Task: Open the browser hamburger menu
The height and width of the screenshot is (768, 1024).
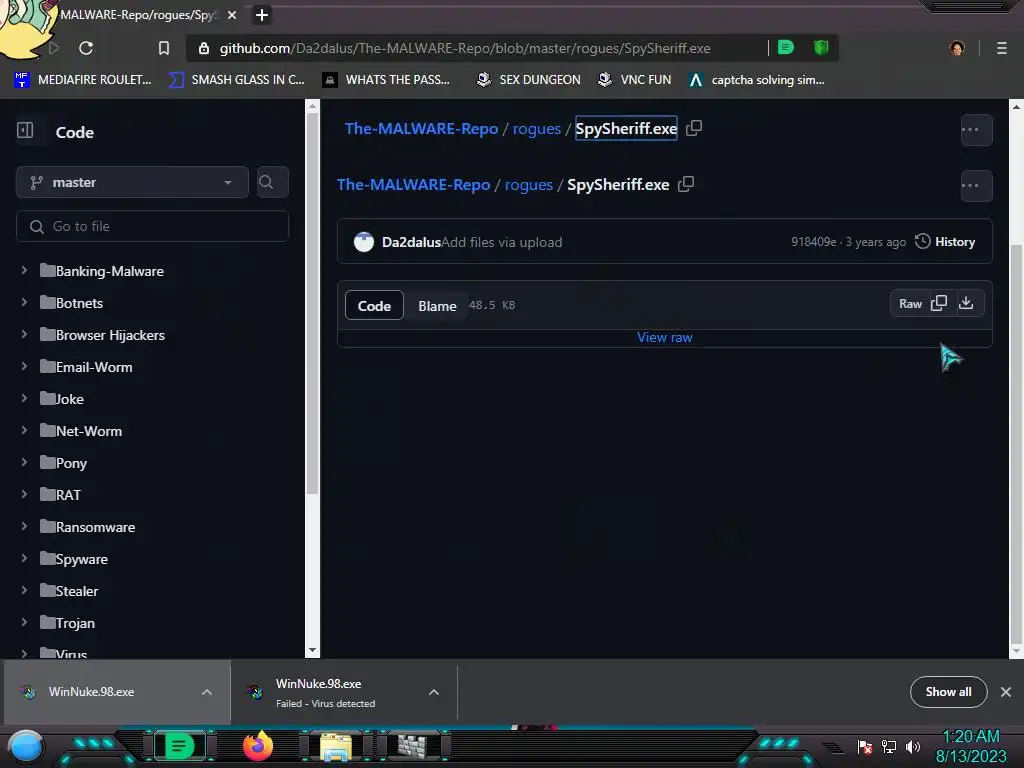Action: pos(1001,48)
